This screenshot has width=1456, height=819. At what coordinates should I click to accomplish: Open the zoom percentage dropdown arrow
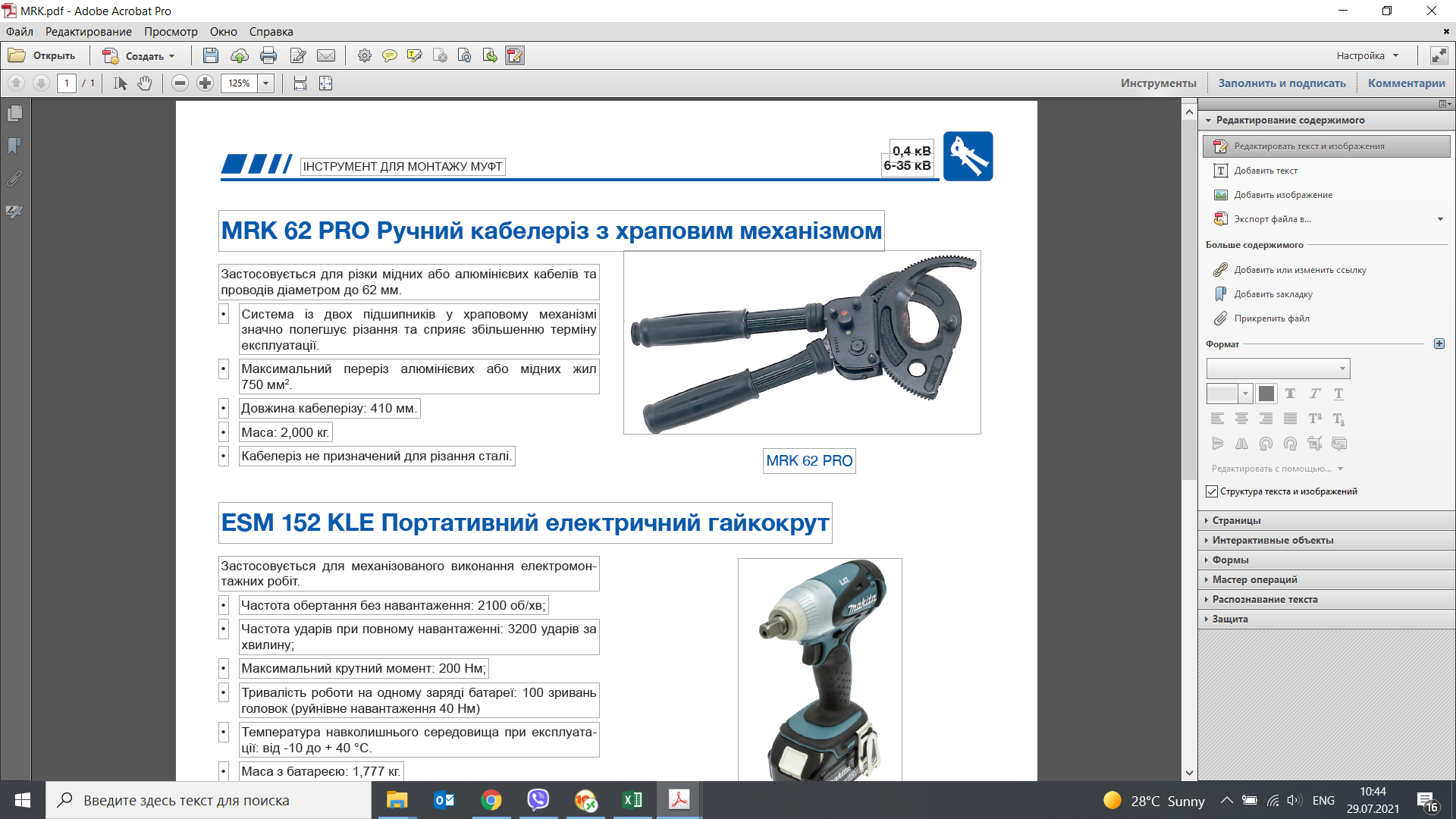click(266, 83)
